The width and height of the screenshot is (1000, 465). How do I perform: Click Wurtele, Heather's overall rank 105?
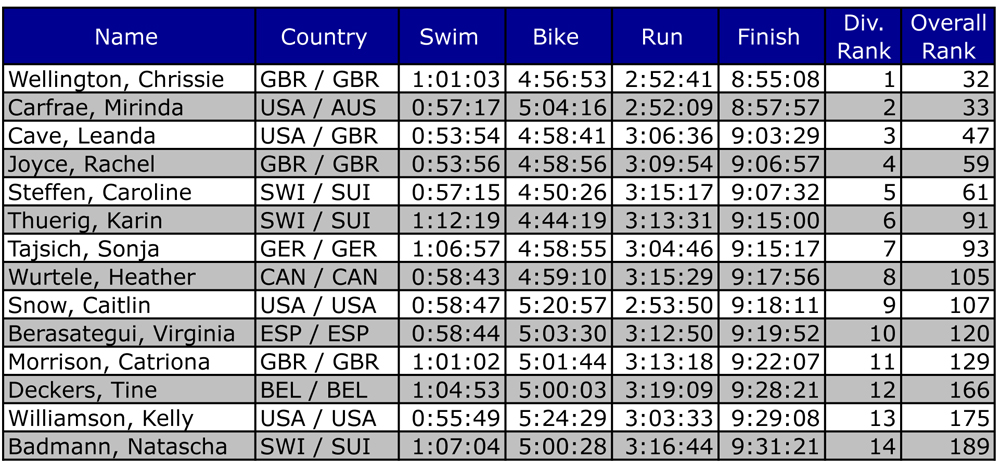[948, 276]
